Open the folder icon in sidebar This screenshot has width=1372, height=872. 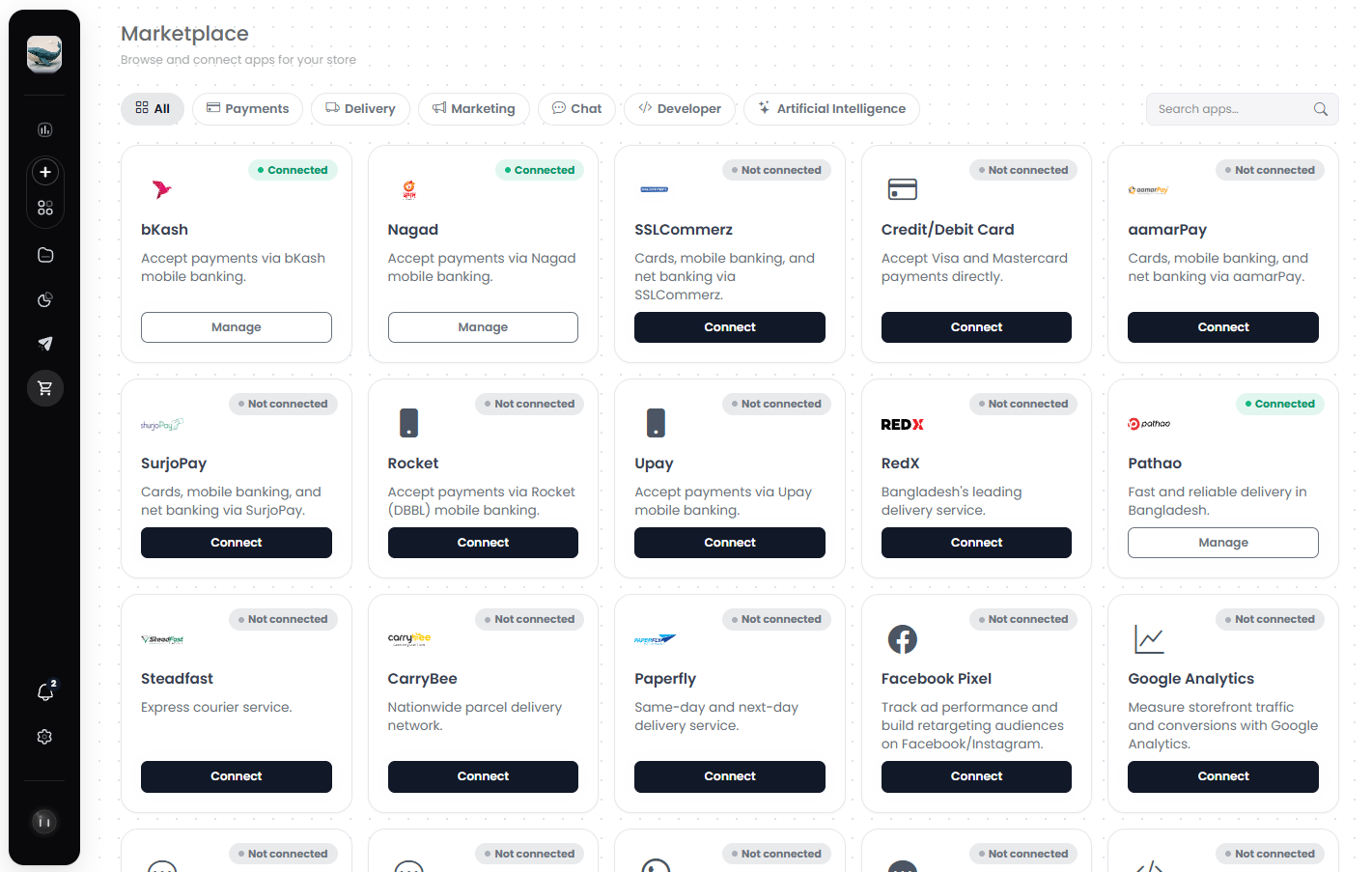44,255
